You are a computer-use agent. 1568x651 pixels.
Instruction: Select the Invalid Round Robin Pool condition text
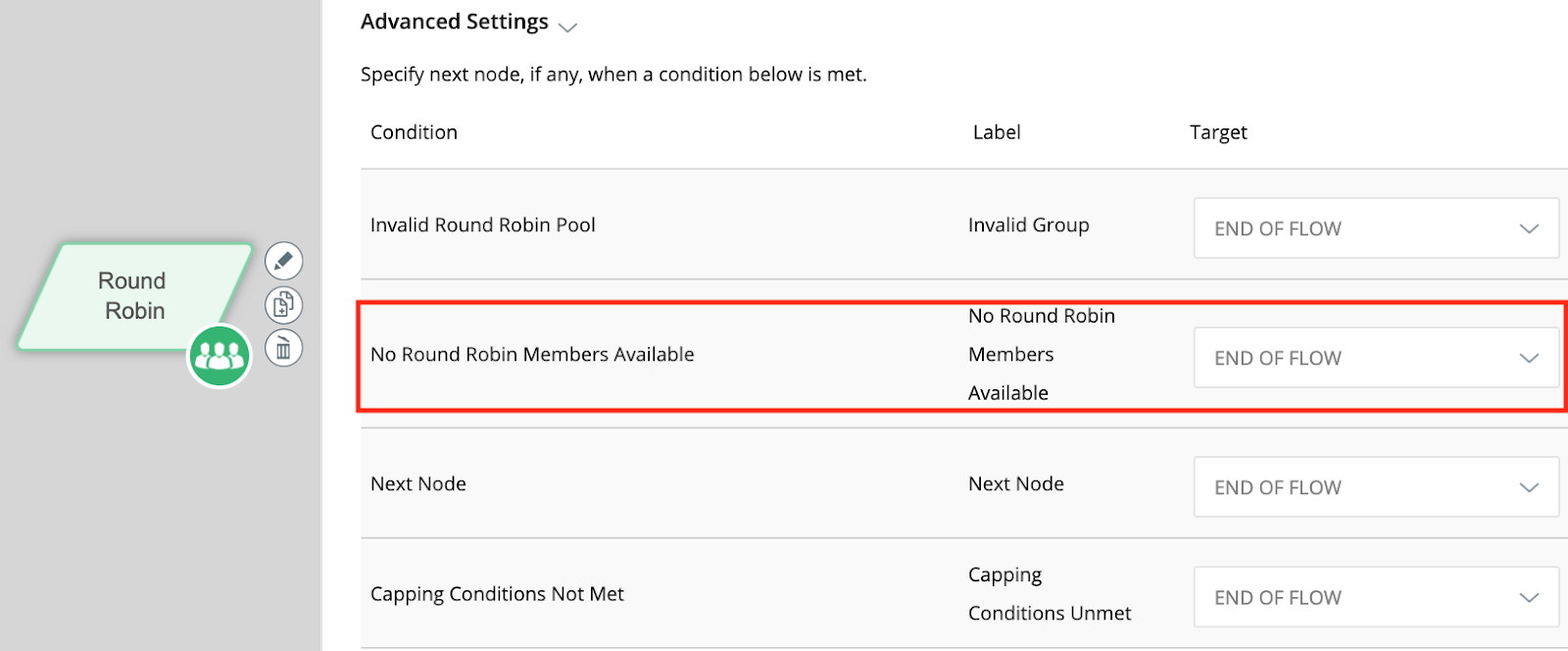point(482,225)
